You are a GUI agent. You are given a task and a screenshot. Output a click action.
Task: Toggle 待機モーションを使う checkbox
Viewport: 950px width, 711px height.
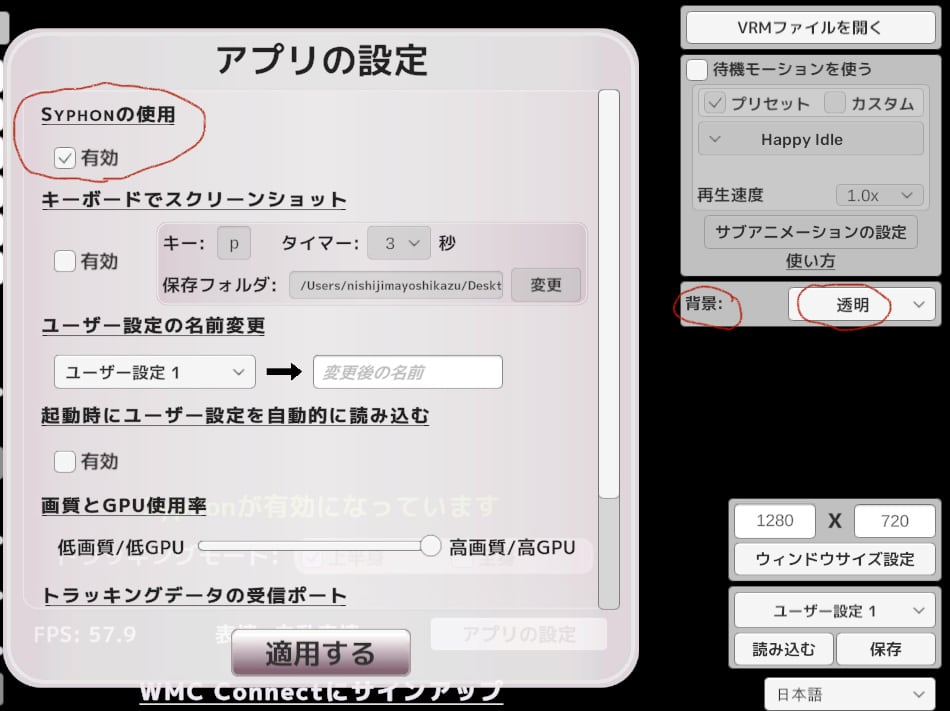[697, 70]
